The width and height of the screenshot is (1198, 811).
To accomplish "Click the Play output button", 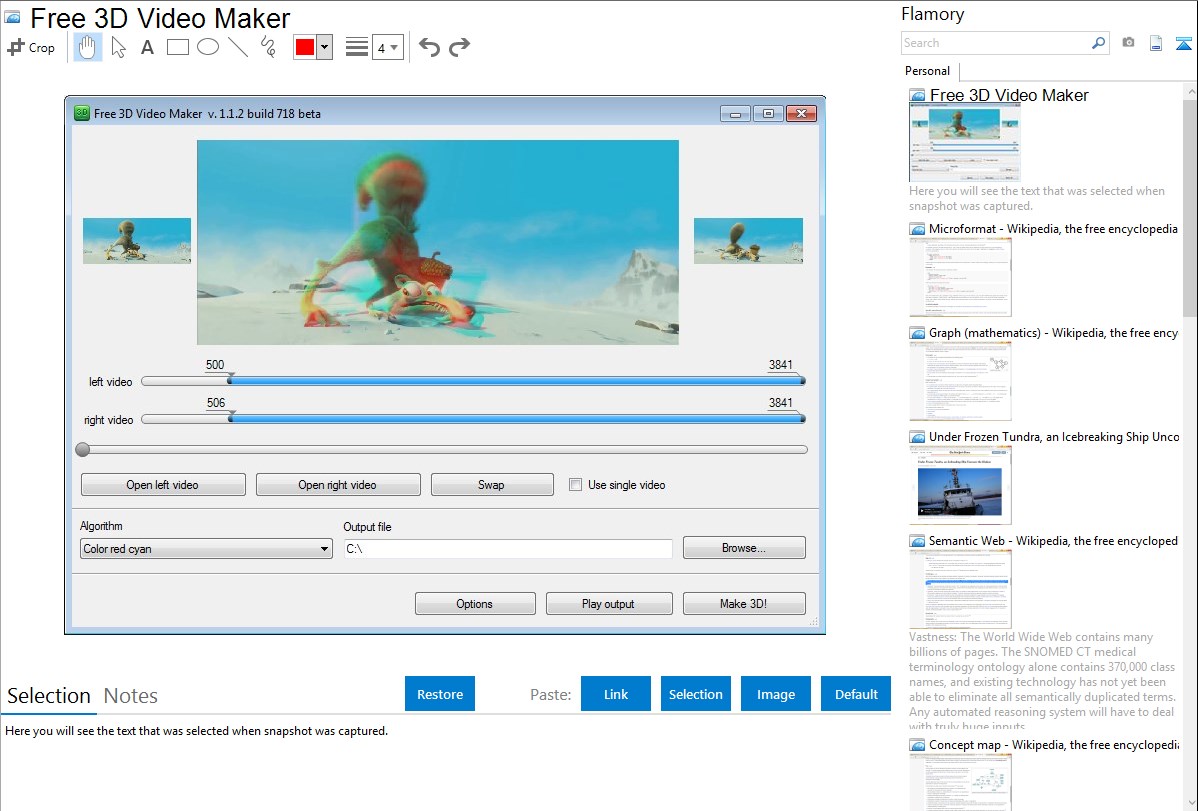I will (609, 604).
